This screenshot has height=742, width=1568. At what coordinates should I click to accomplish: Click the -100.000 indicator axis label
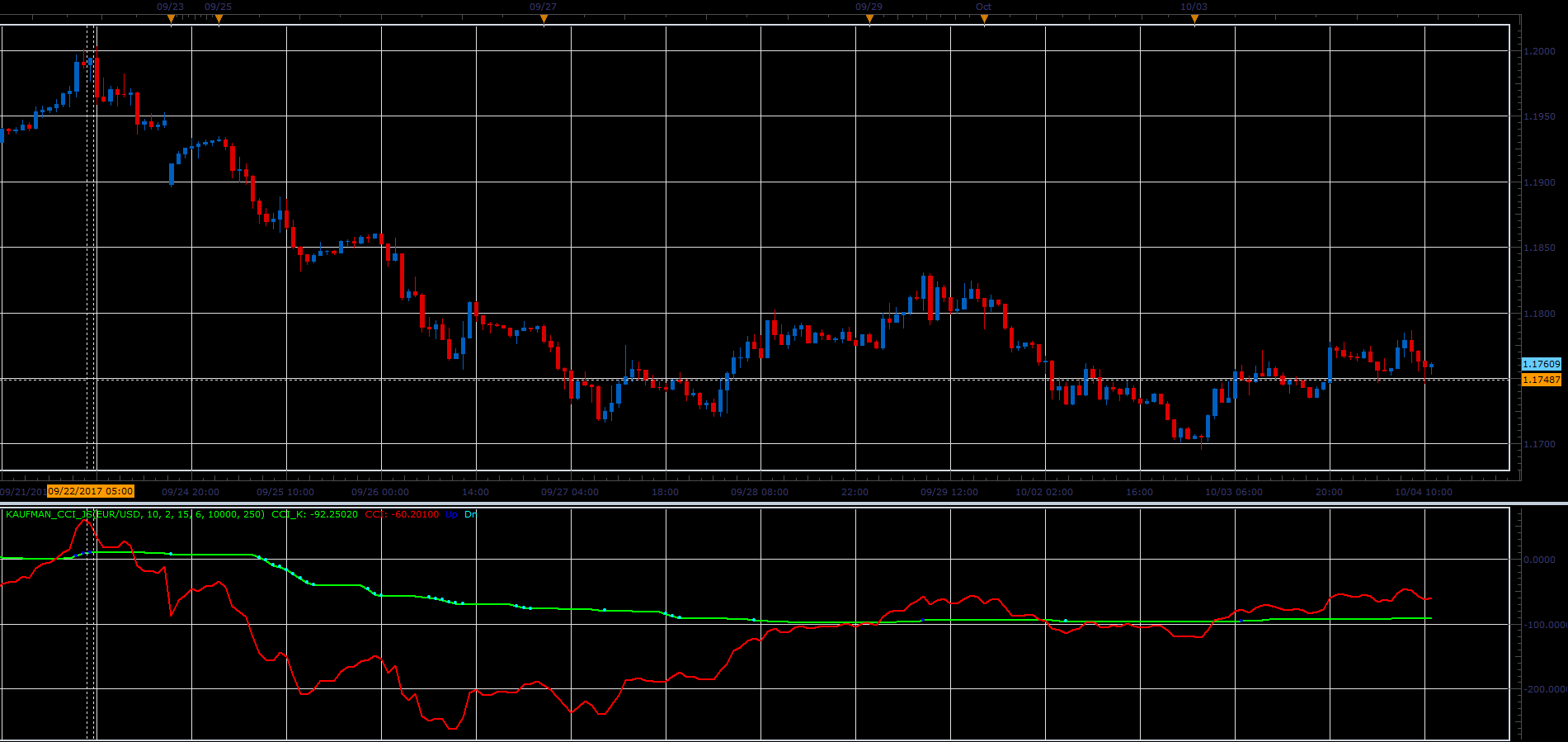[x=1543, y=625]
